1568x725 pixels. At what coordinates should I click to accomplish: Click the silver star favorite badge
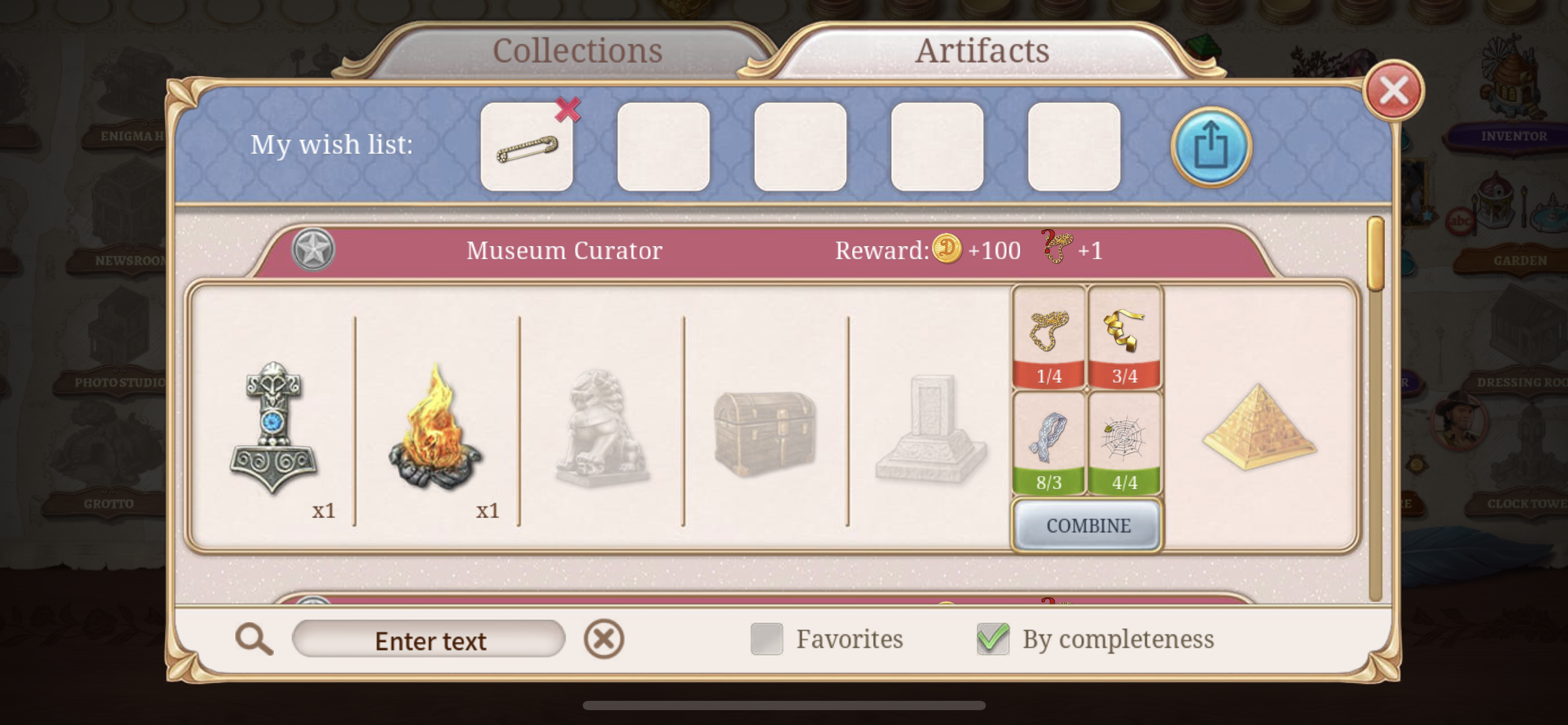pyautogui.click(x=313, y=250)
